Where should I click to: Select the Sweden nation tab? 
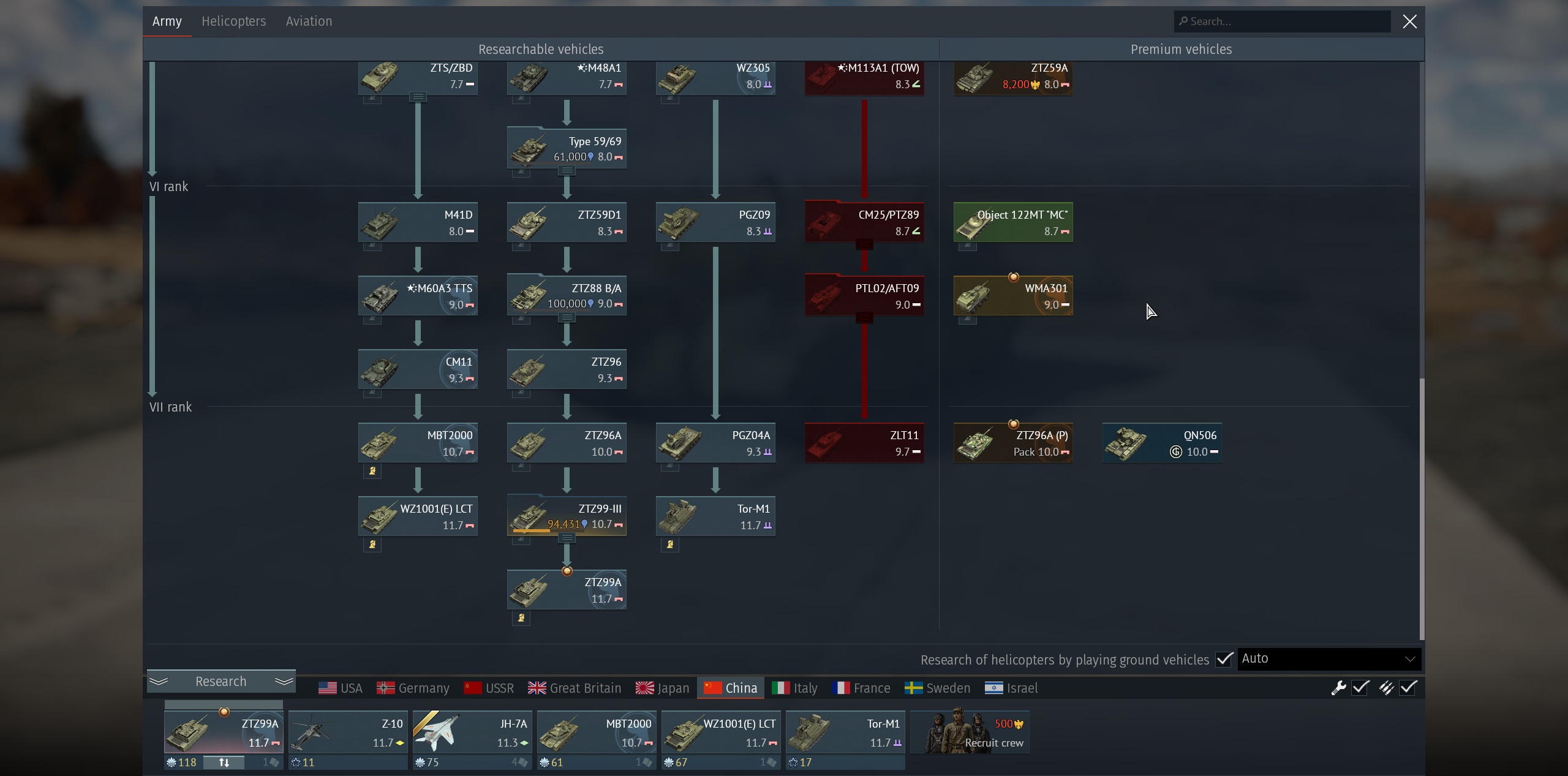938,688
